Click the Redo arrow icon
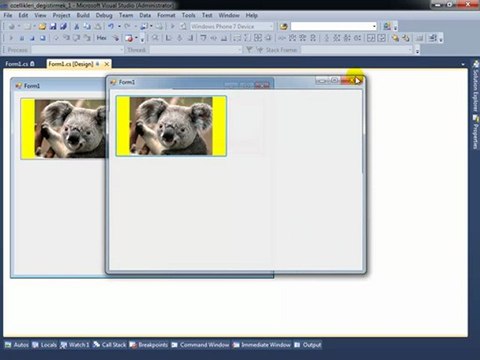480x360 pixels. 127,26
